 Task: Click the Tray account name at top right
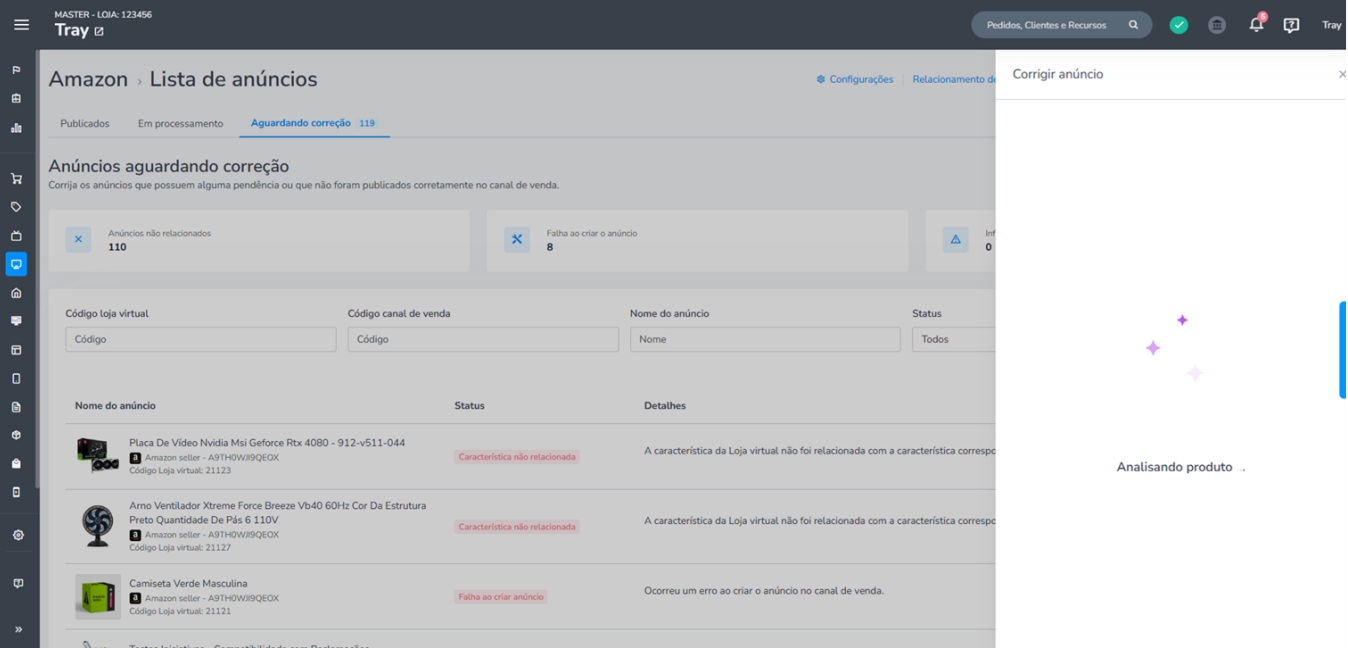1331,25
